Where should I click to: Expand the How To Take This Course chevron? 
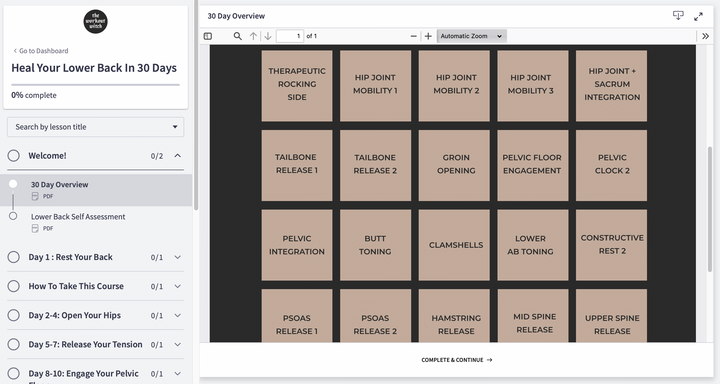[178, 286]
